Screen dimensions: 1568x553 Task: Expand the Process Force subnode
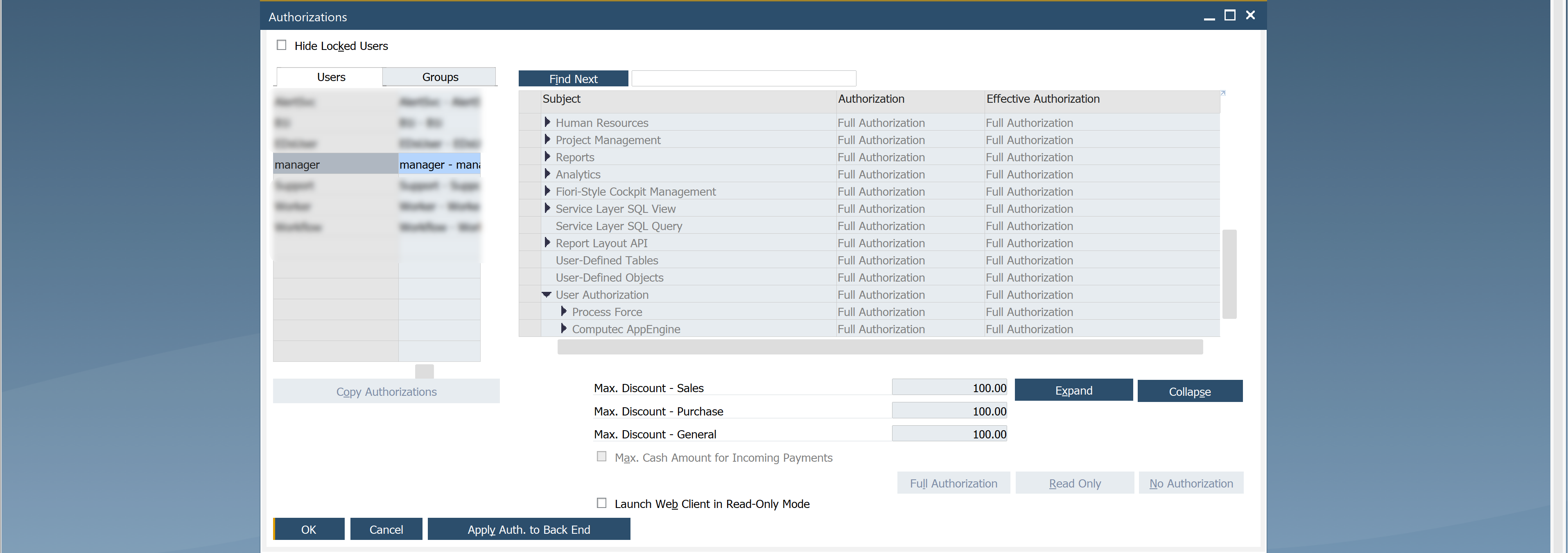[564, 311]
